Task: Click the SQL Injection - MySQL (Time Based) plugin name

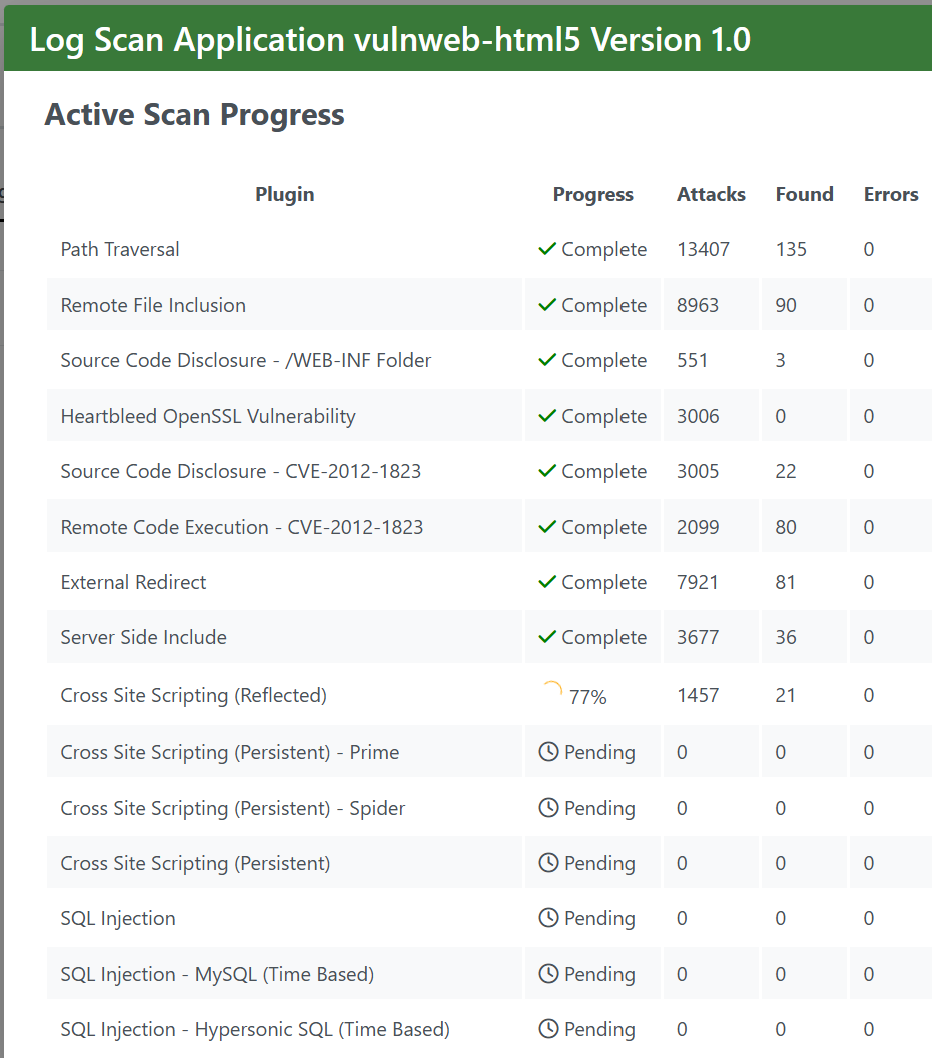Action: click(217, 974)
